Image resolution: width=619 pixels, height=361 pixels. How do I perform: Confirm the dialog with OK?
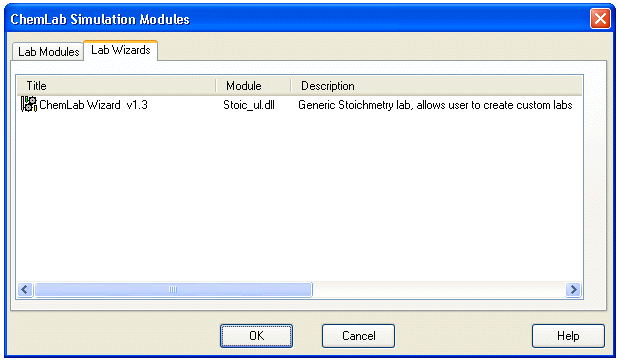(256, 336)
